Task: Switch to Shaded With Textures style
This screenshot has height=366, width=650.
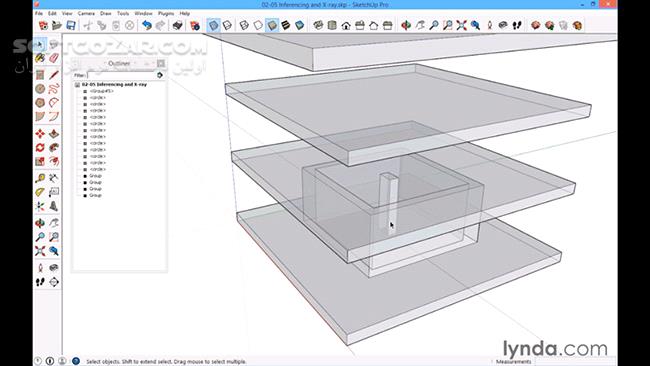Action: [x=286, y=25]
